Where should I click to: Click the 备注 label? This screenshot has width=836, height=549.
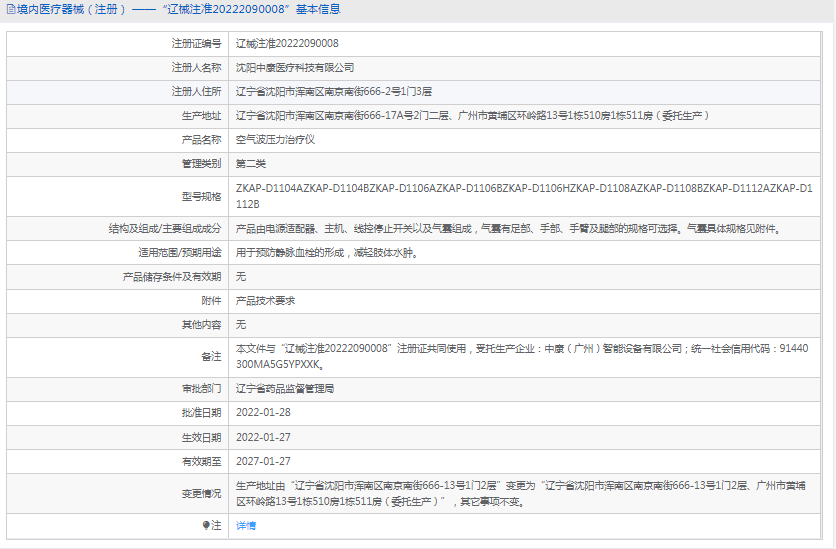tap(211, 357)
